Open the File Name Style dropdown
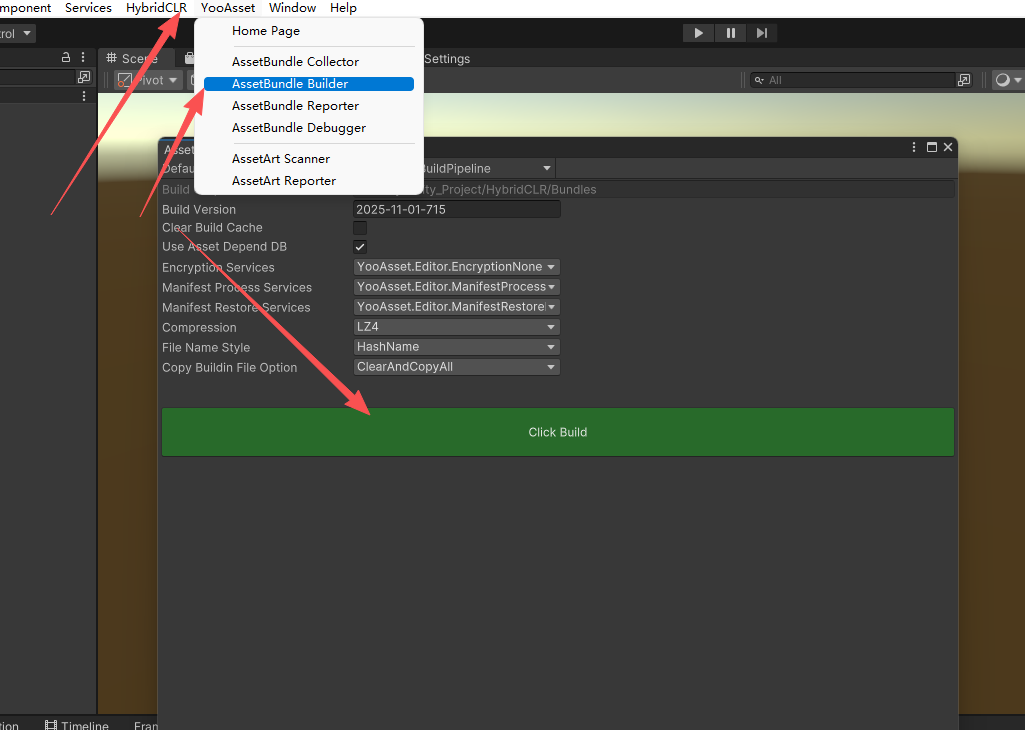The image size is (1025, 730). tap(456, 347)
